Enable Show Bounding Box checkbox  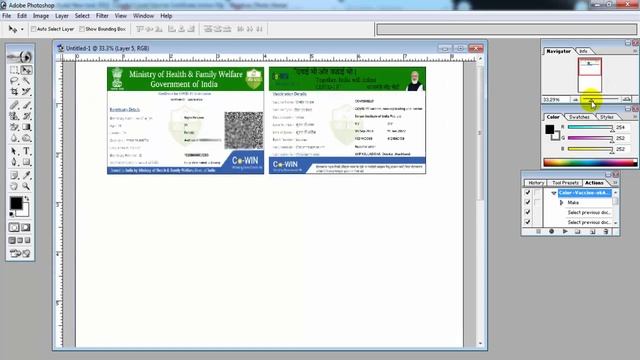tap(82, 29)
